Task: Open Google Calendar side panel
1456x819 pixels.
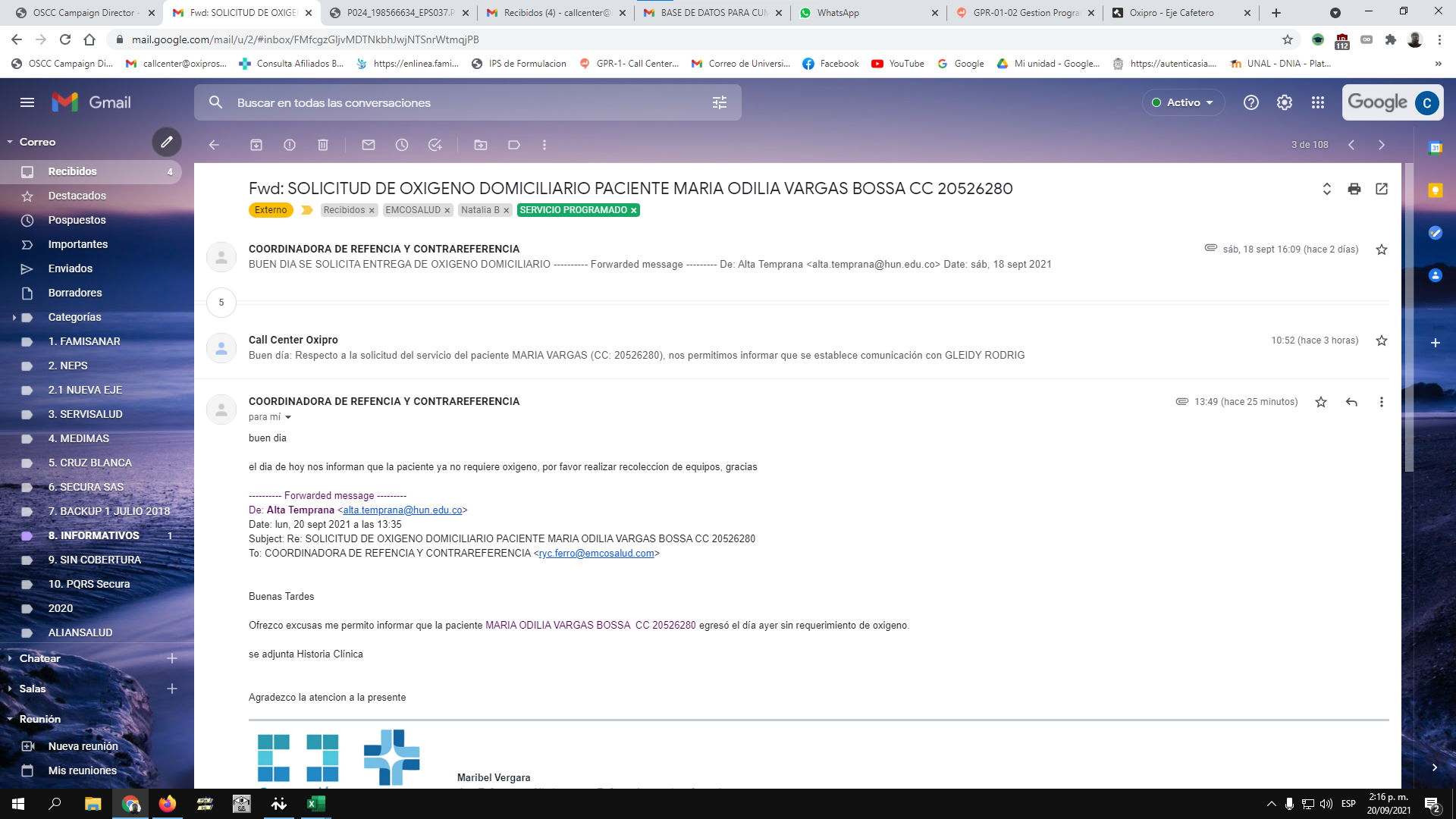Action: 1436,148
